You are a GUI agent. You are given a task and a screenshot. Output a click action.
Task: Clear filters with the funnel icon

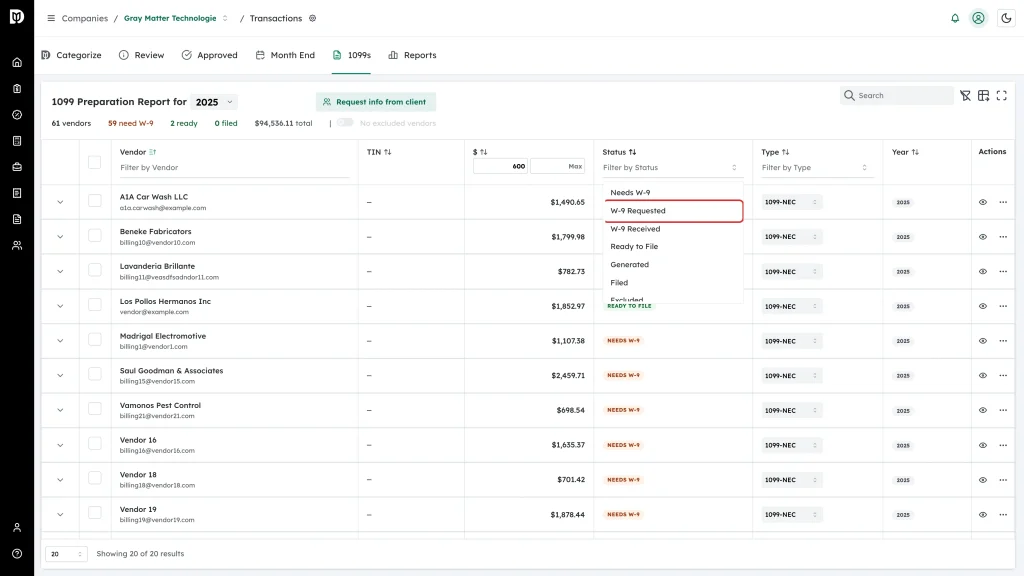coord(965,95)
